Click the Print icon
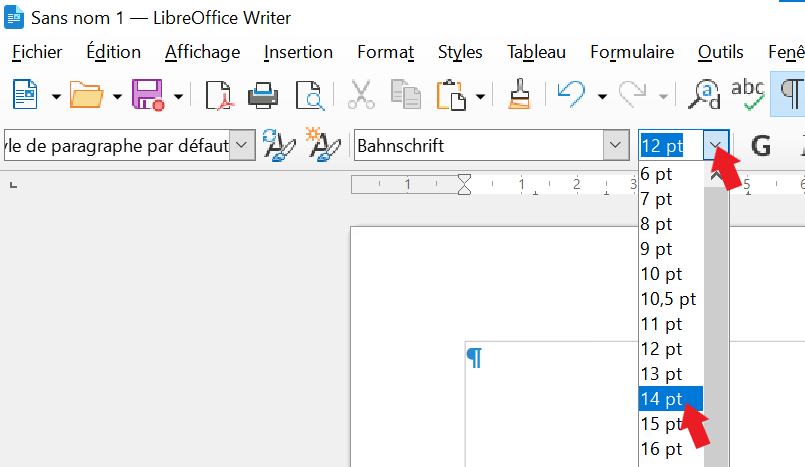805x467 pixels. coord(263,95)
